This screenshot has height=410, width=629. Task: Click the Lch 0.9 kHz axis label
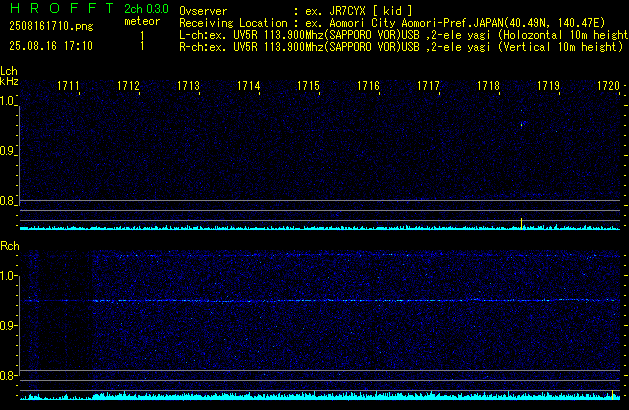click(8, 151)
